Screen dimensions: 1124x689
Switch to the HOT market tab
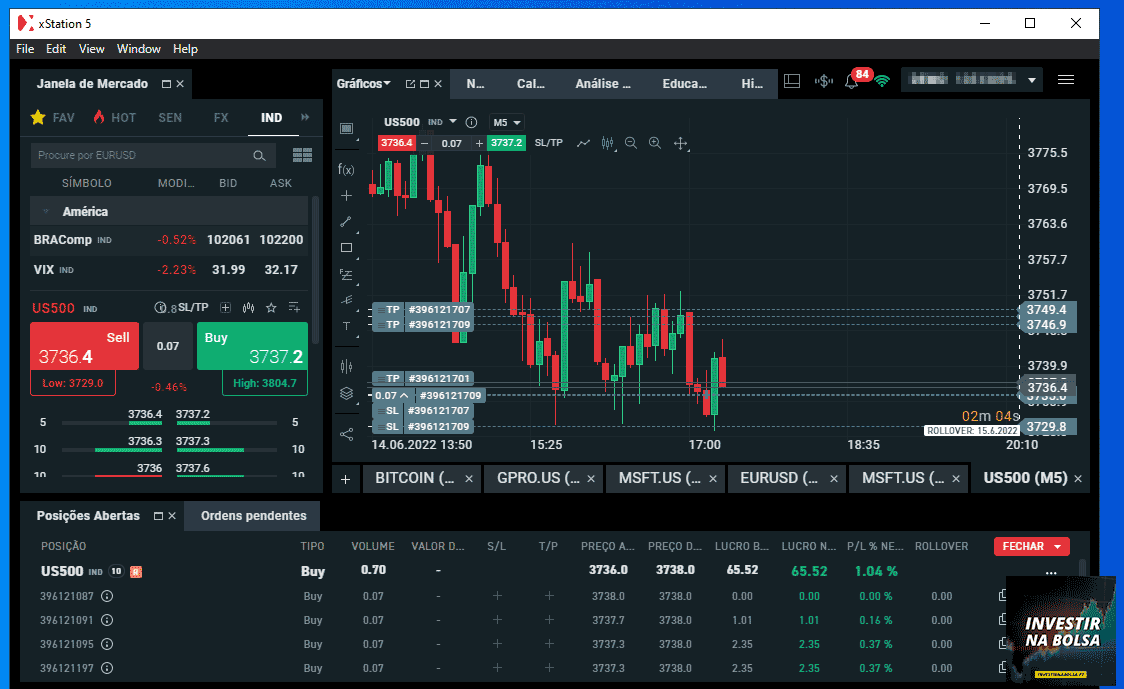pos(114,118)
